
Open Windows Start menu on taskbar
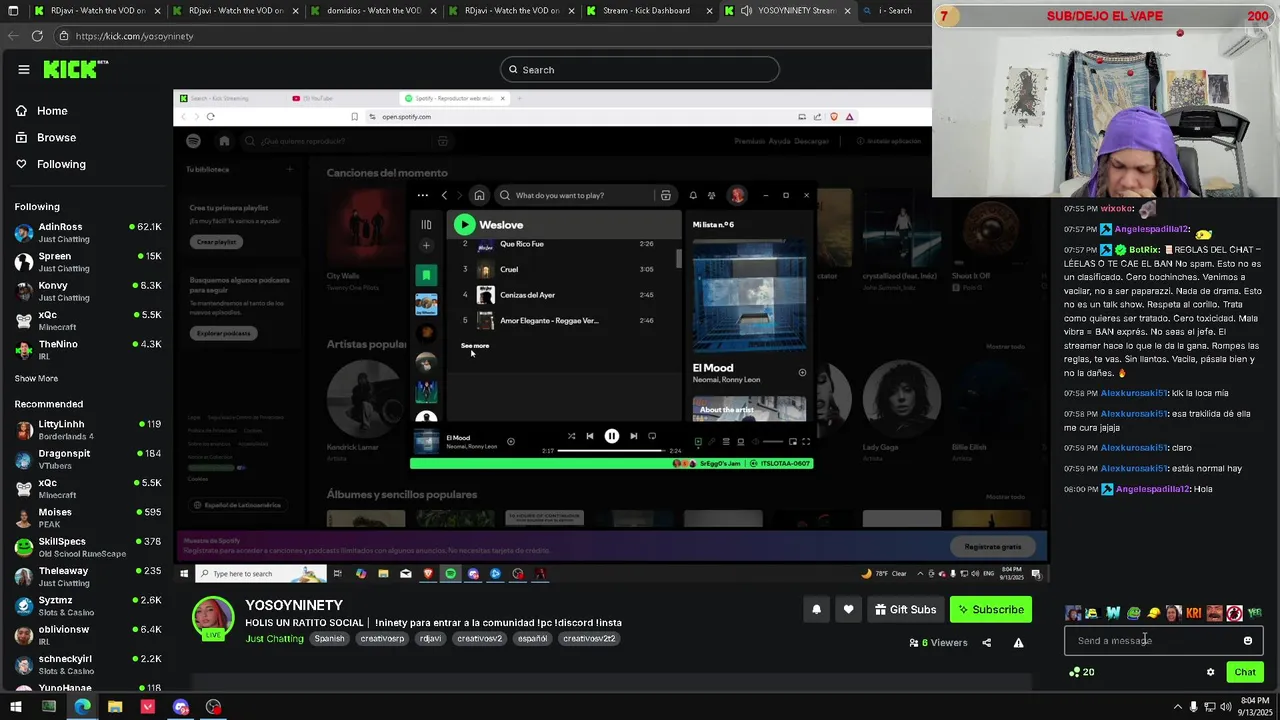[15, 707]
